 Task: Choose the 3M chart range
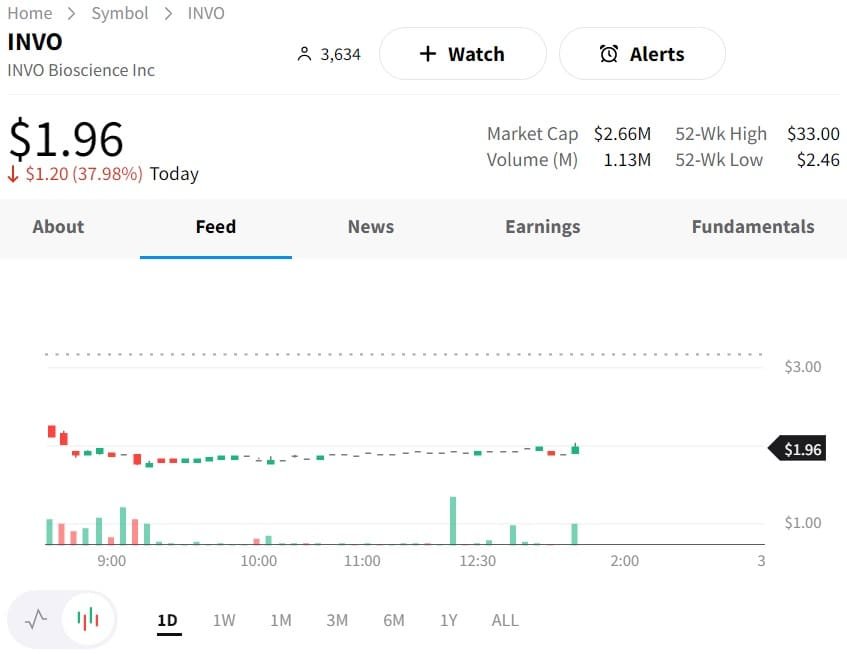tap(337, 620)
